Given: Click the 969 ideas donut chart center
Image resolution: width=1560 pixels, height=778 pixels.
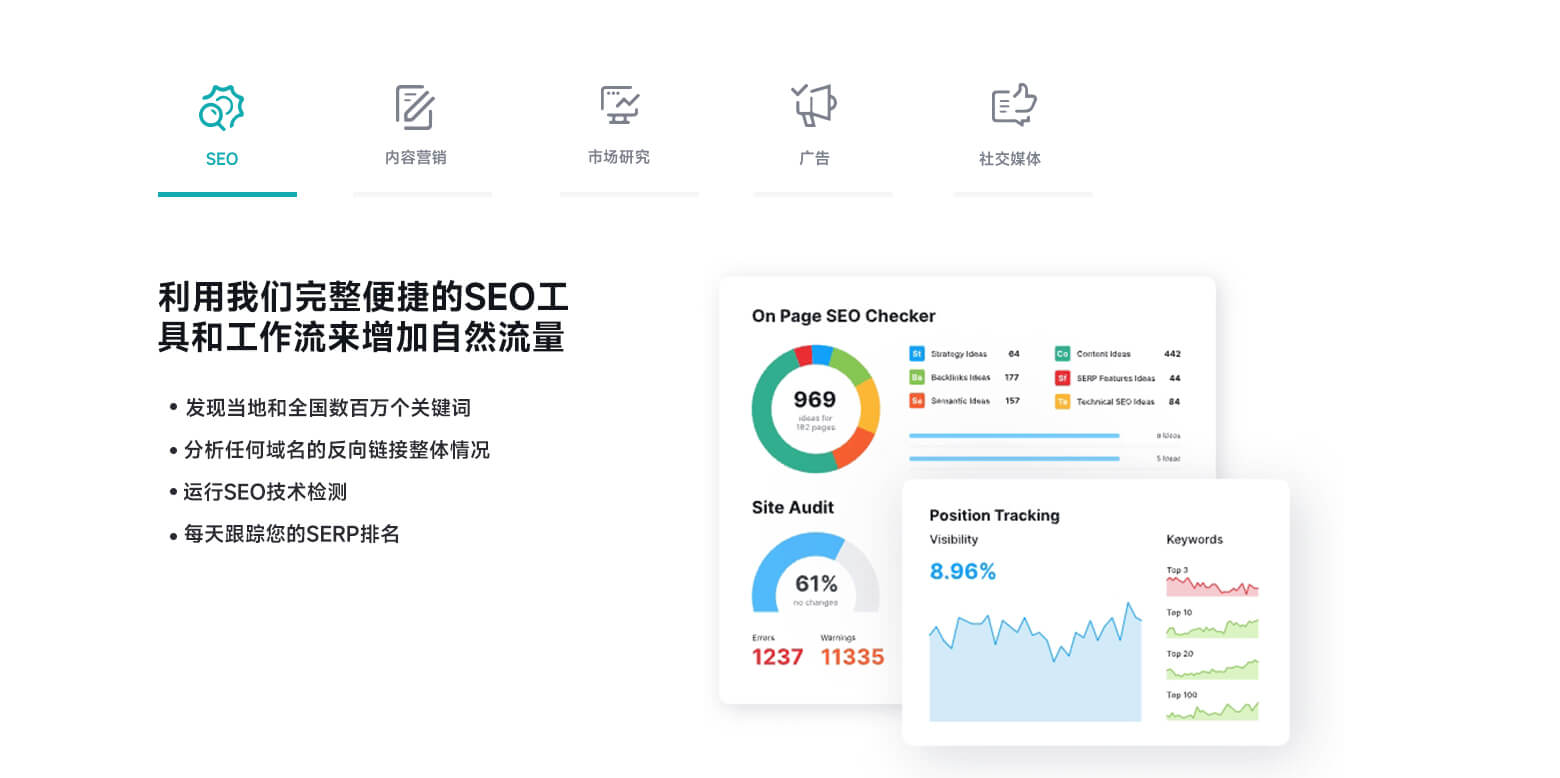Looking at the screenshot, I should (815, 408).
